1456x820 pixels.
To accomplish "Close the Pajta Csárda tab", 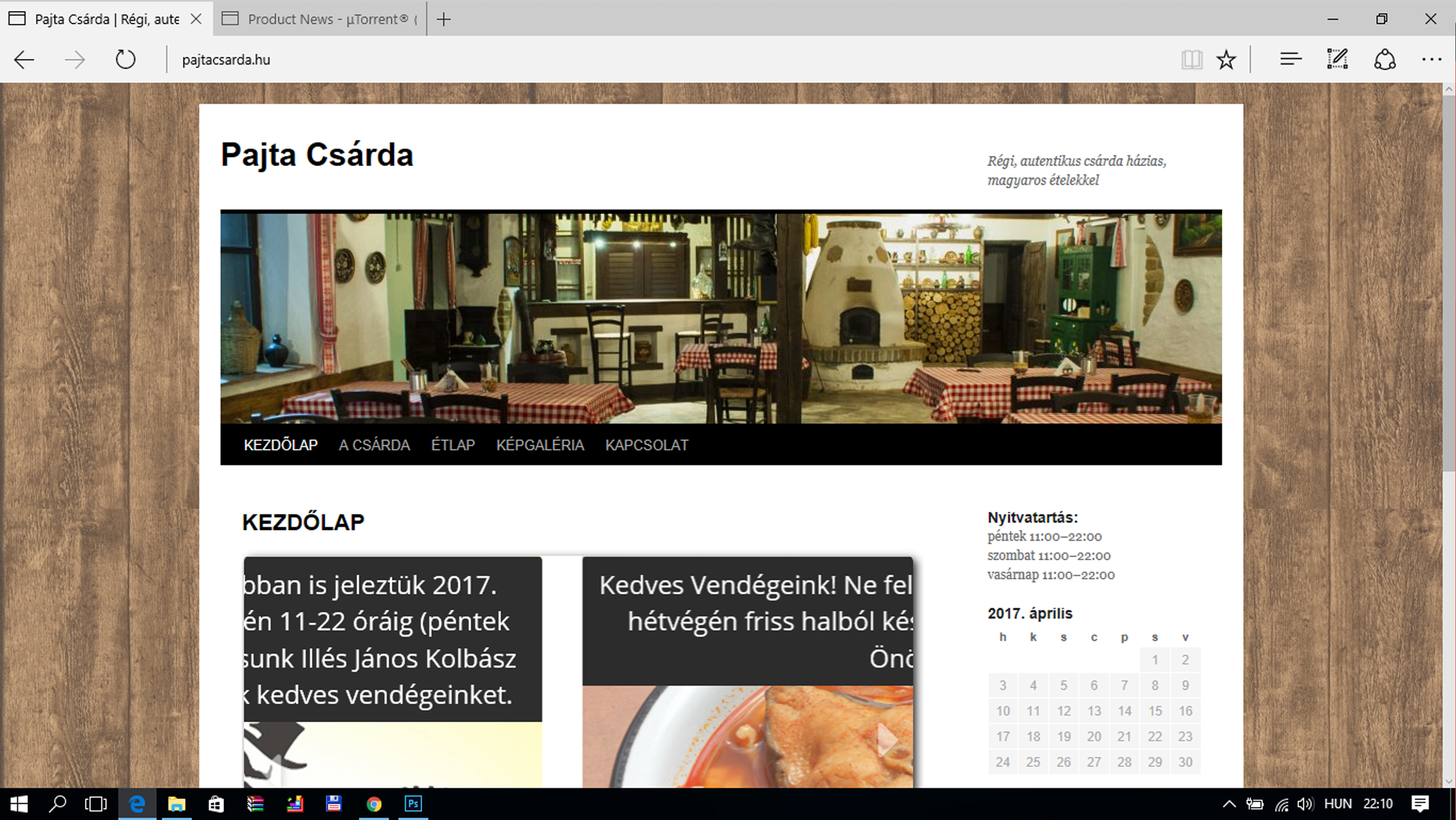I will point(196,19).
